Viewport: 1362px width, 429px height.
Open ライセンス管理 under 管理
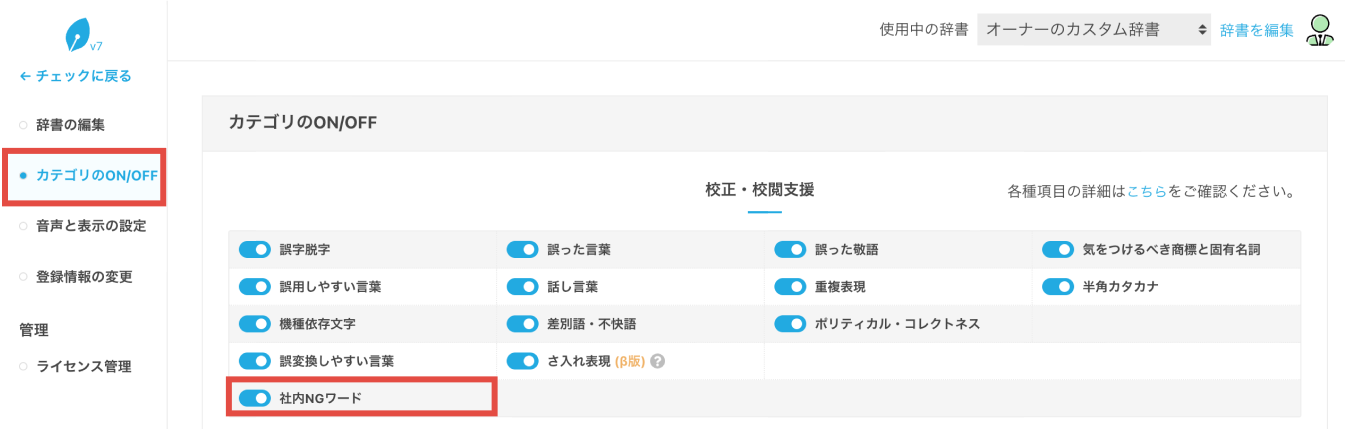[x=83, y=367]
